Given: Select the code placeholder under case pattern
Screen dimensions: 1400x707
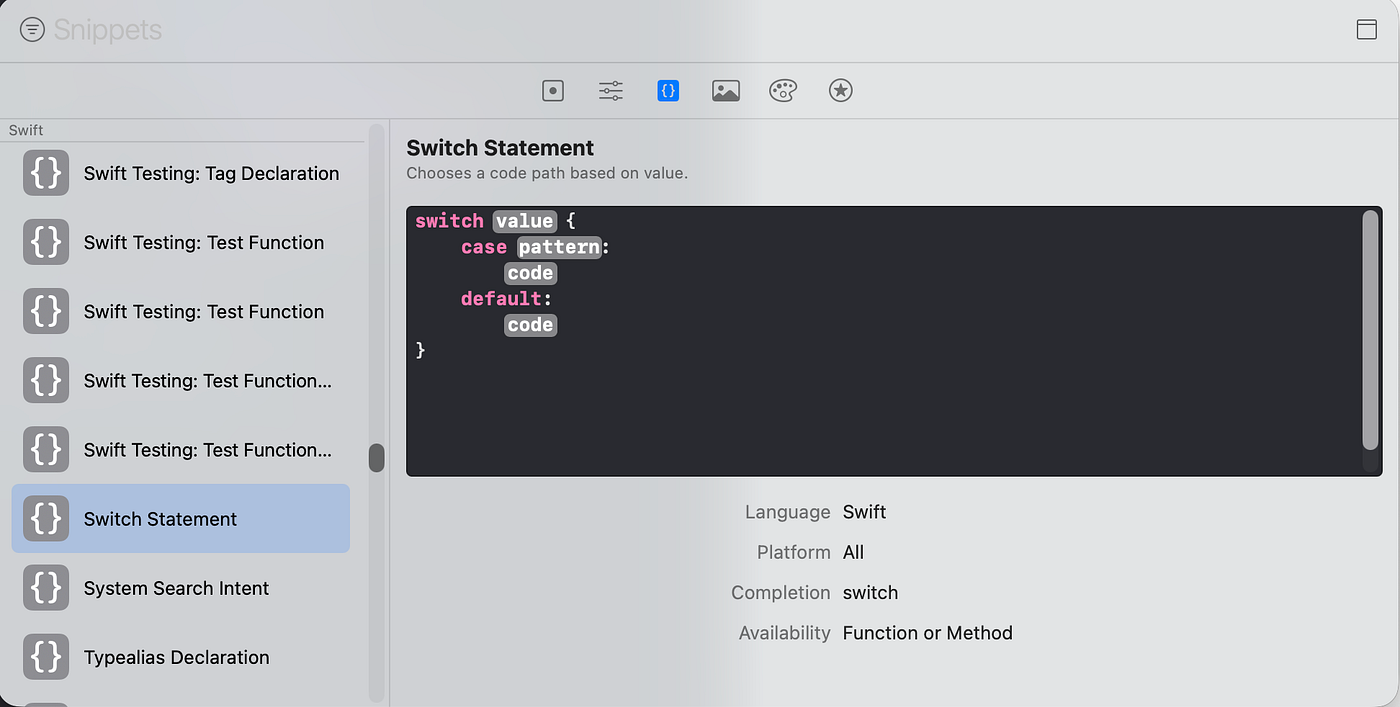Looking at the screenshot, I should click(530, 273).
